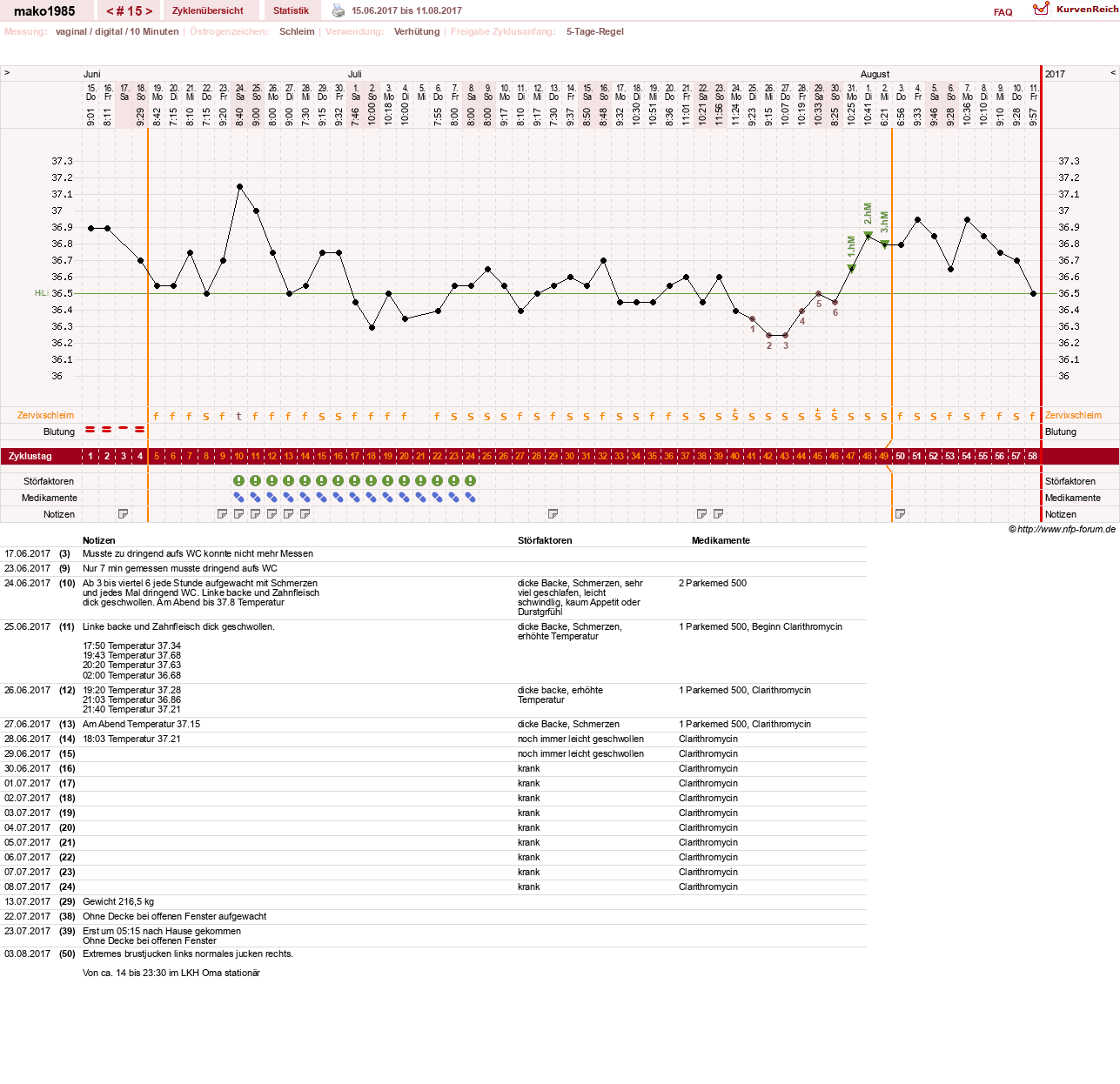Open the note icon on cycle day 10
Viewport: 1120px width, 1084px height.
[x=239, y=514]
